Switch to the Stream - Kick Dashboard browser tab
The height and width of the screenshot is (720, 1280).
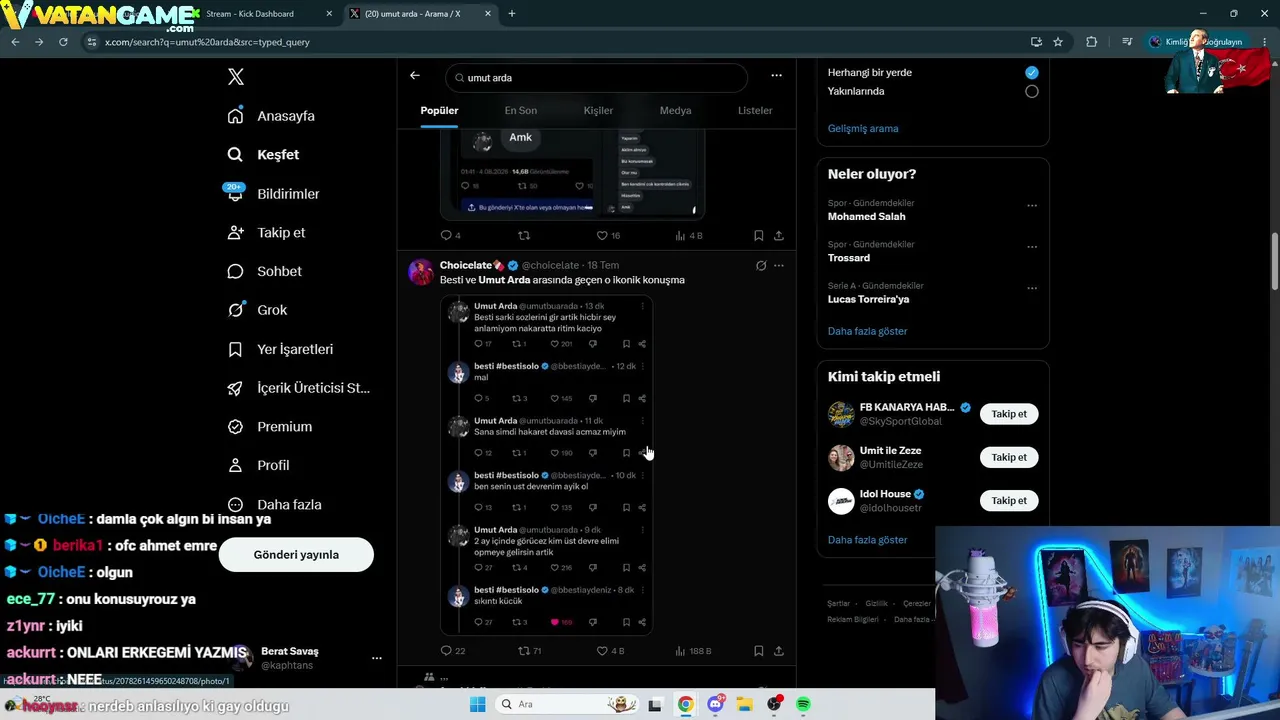tap(255, 14)
